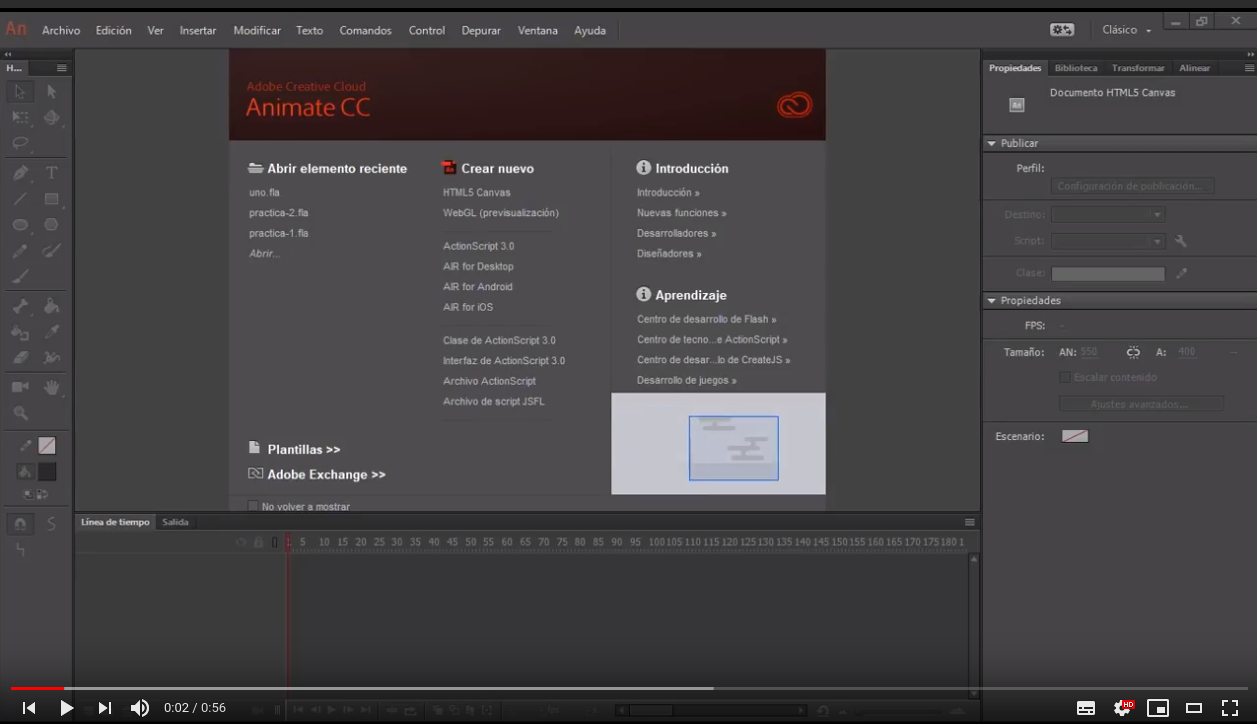Collapse the Propiedades section triangle
The width and height of the screenshot is (1257, 724).
pos(992,301)
